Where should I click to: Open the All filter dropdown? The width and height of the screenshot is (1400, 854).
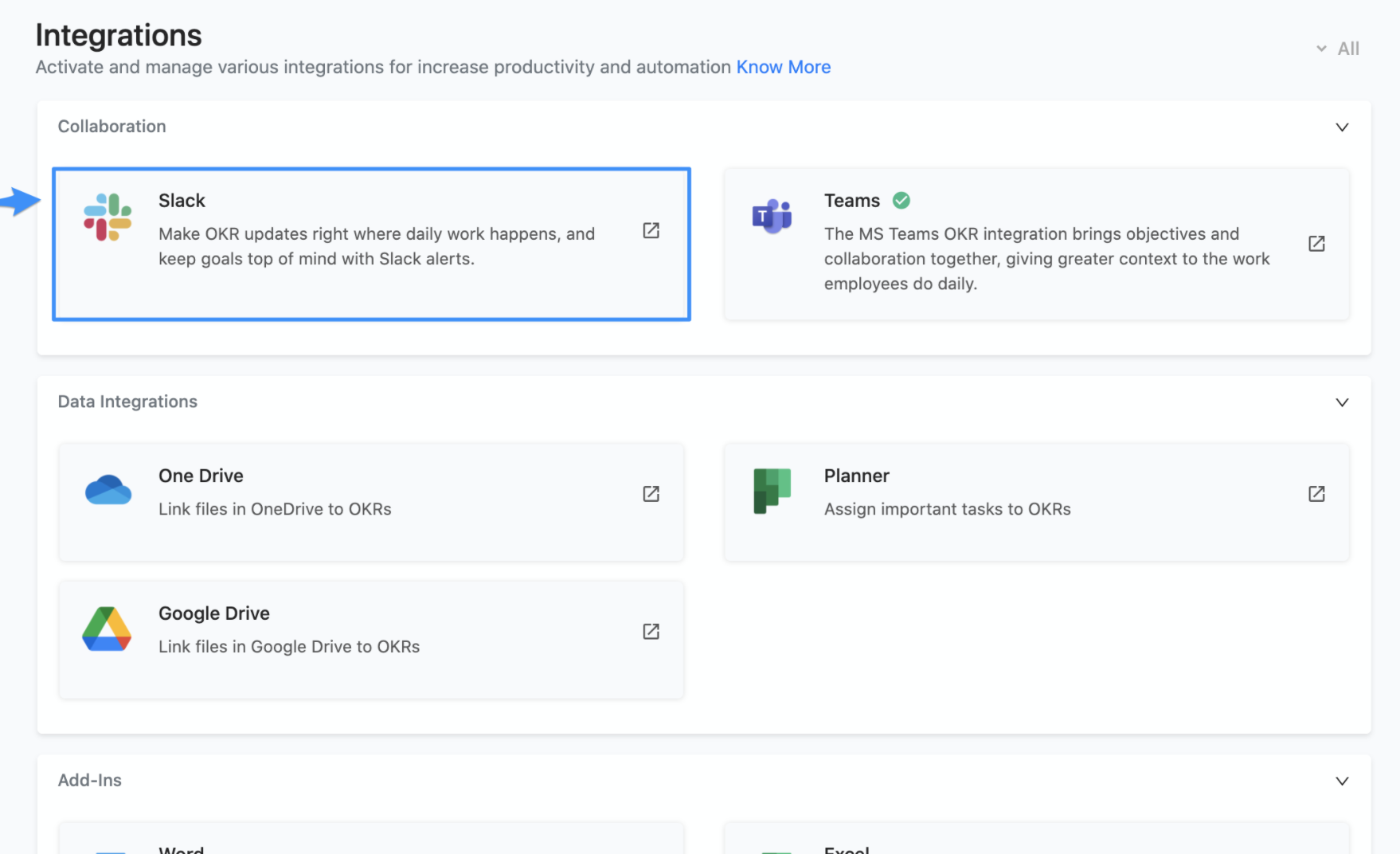[x=1338, y=49]
